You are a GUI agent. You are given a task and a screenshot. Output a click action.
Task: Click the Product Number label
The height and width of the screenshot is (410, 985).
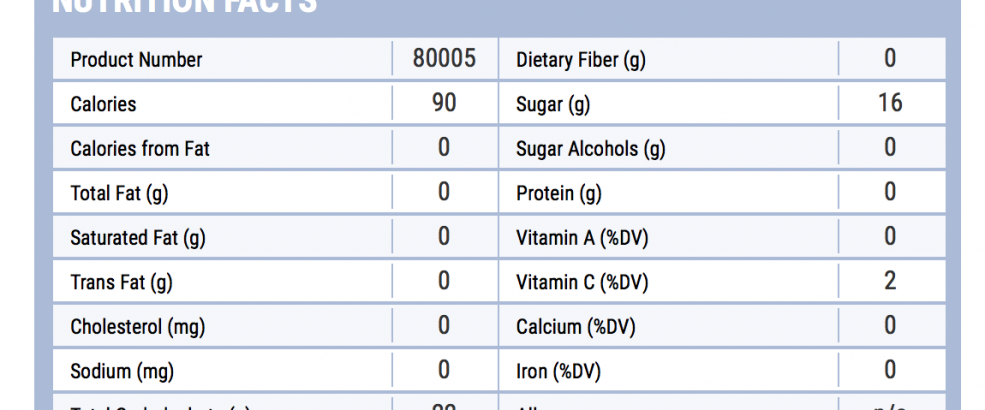coord(136,60)
